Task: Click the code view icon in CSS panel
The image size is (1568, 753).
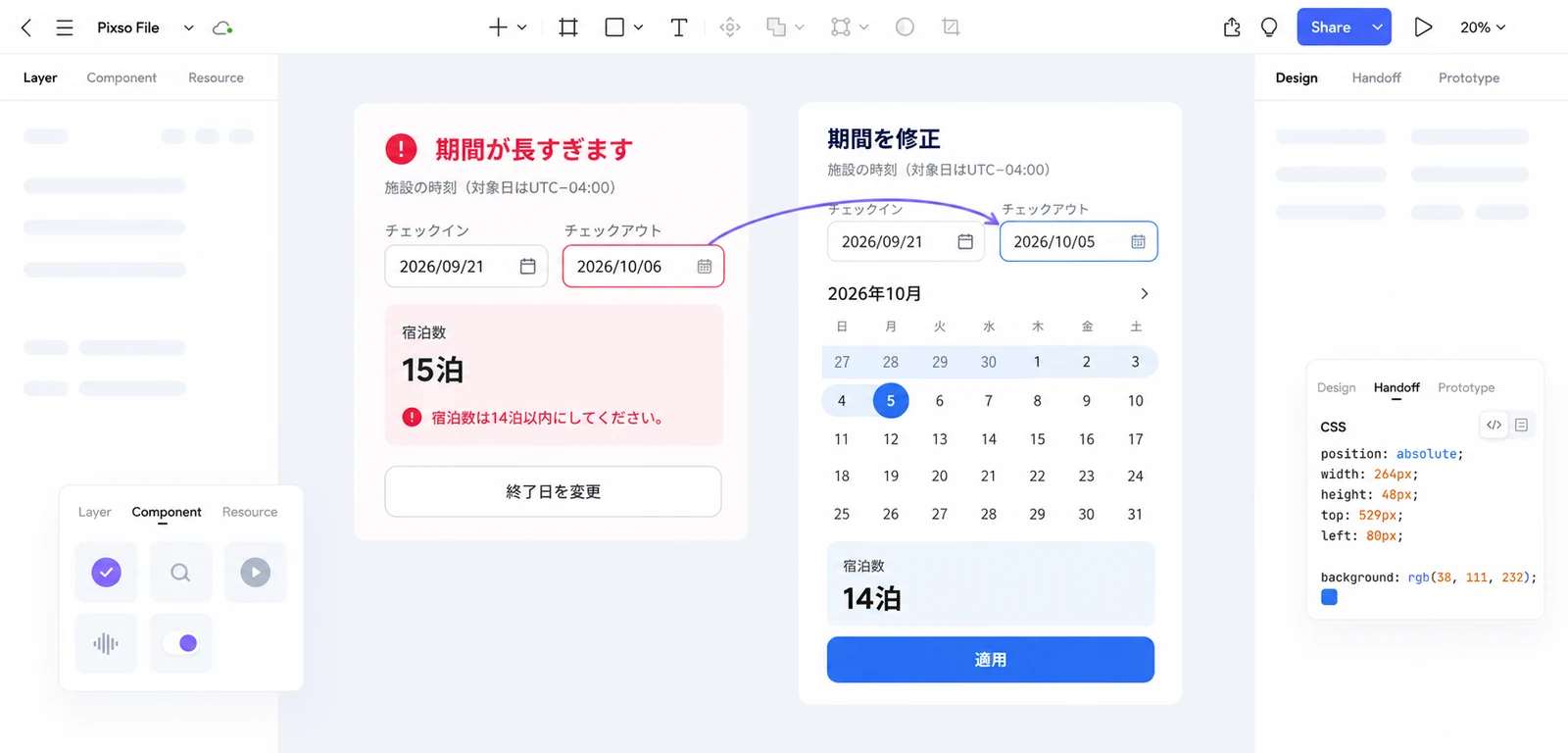Action: point(1494,425)
